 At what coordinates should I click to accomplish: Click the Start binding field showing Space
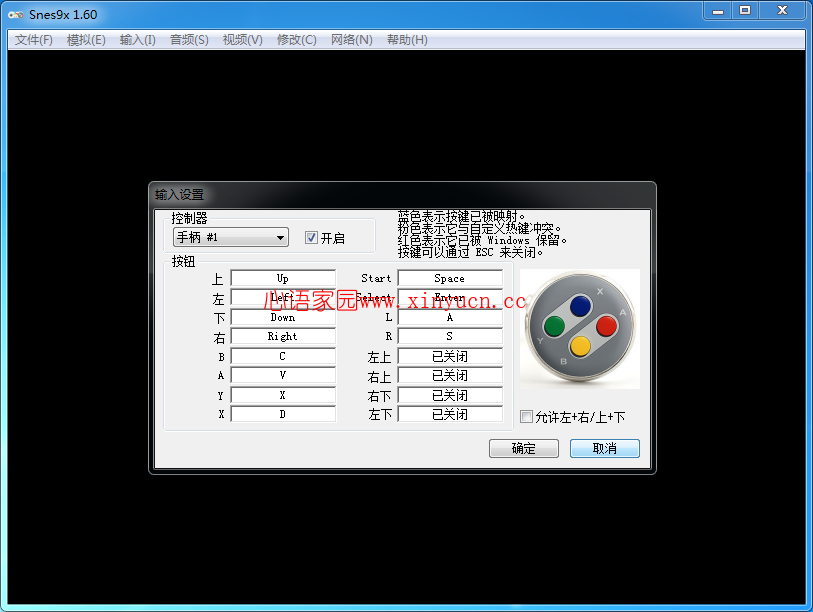(x=449, y=278)
